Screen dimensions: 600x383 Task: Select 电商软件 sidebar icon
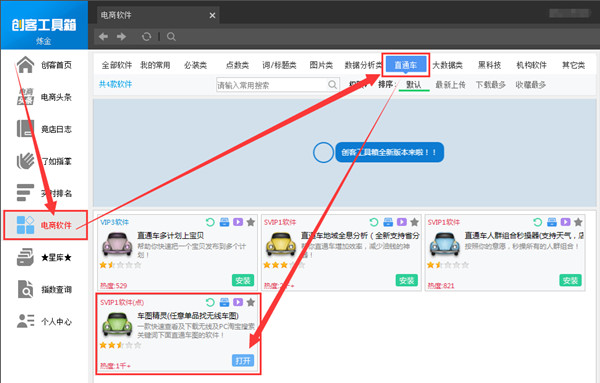point(25,225)
